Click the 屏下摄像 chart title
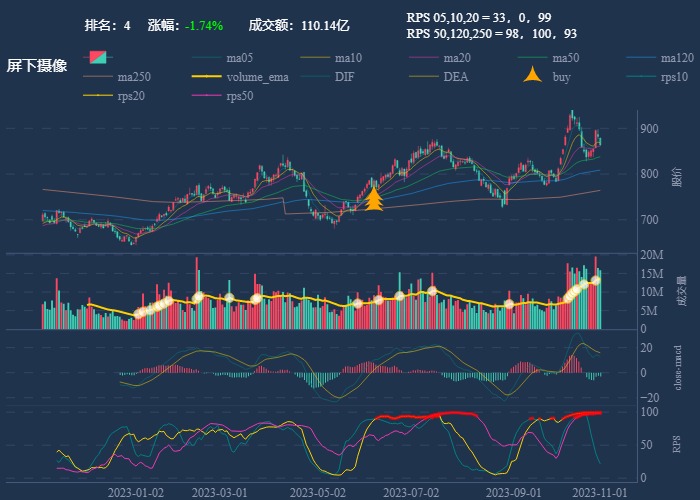The image size is (700, 500). pos(37,66)
